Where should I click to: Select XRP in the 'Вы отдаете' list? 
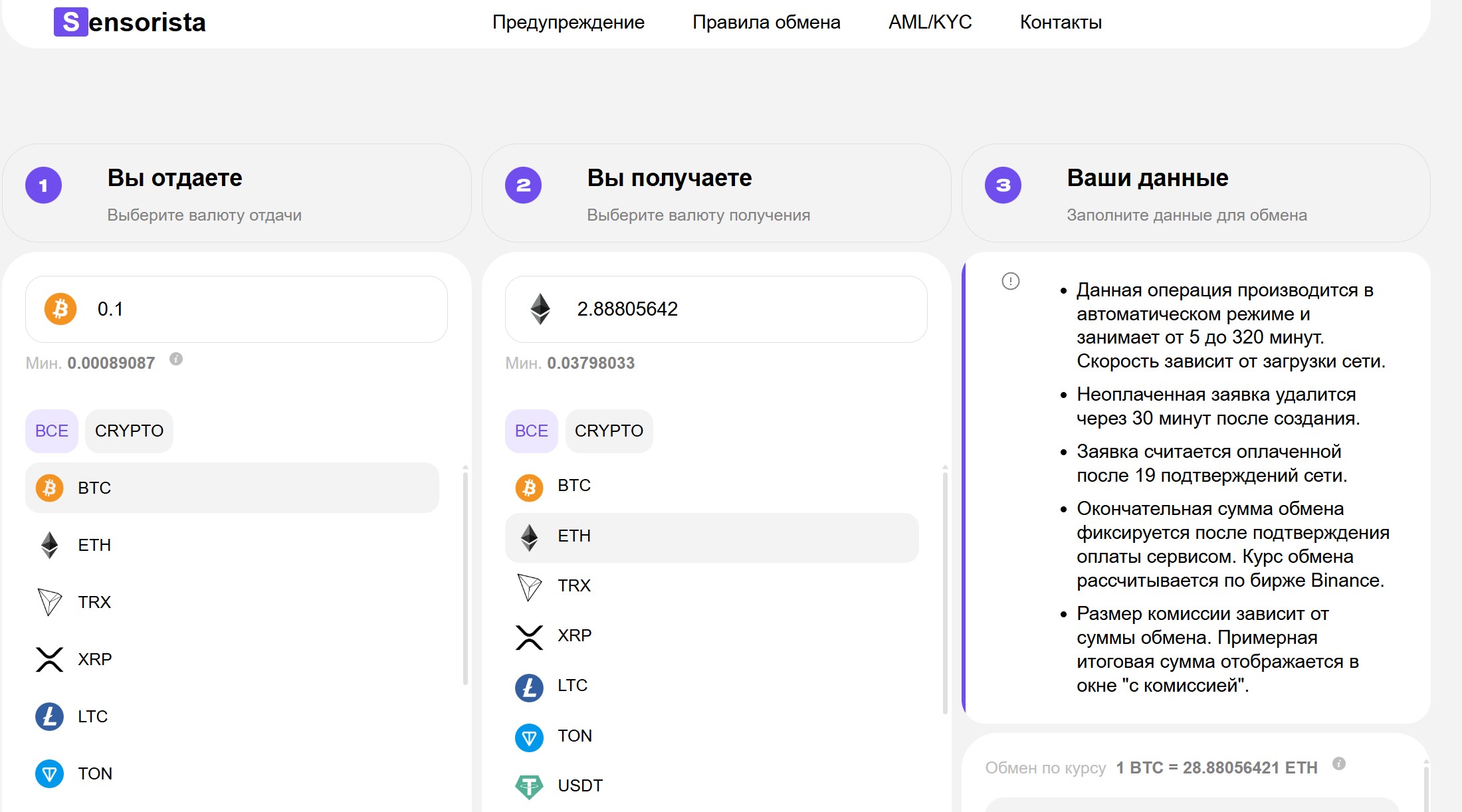[94, 659]
